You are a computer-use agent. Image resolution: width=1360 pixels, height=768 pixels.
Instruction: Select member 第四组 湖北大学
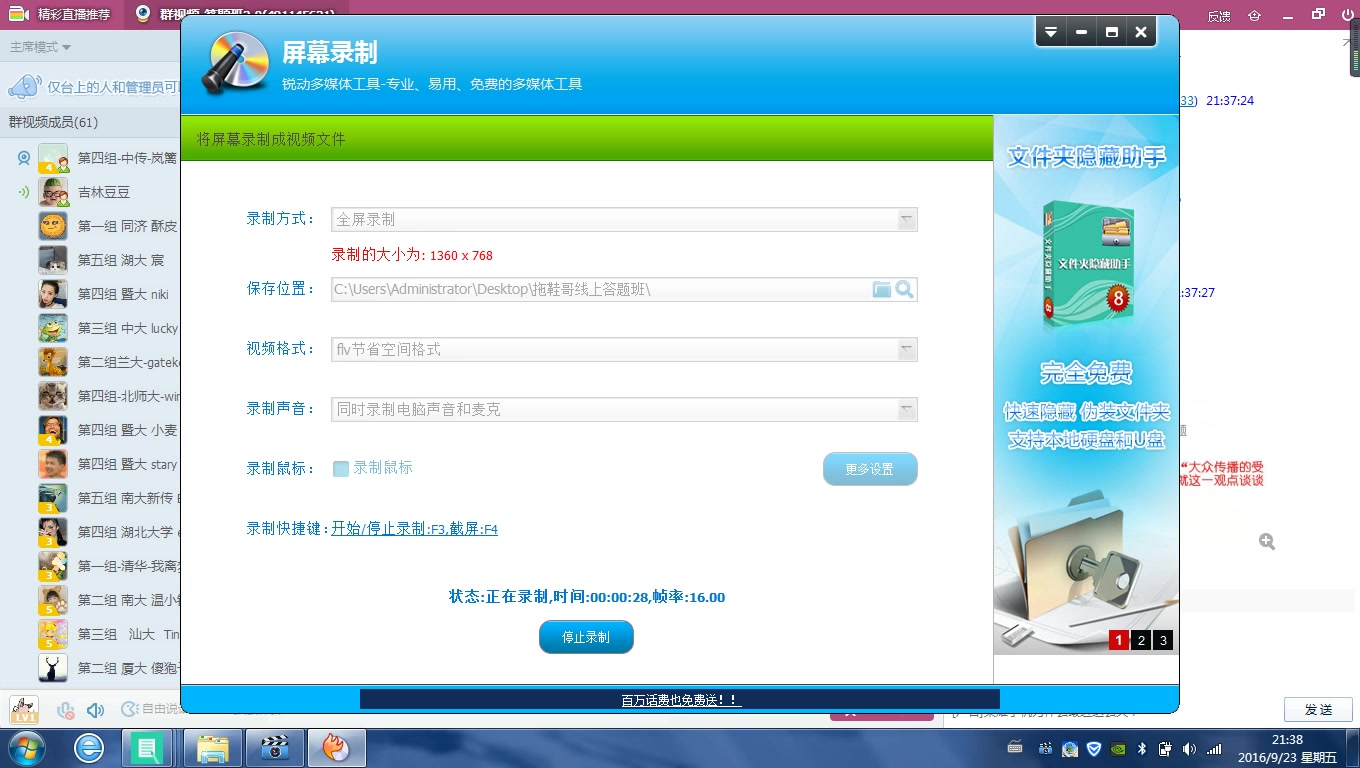(x=90, y=532)
